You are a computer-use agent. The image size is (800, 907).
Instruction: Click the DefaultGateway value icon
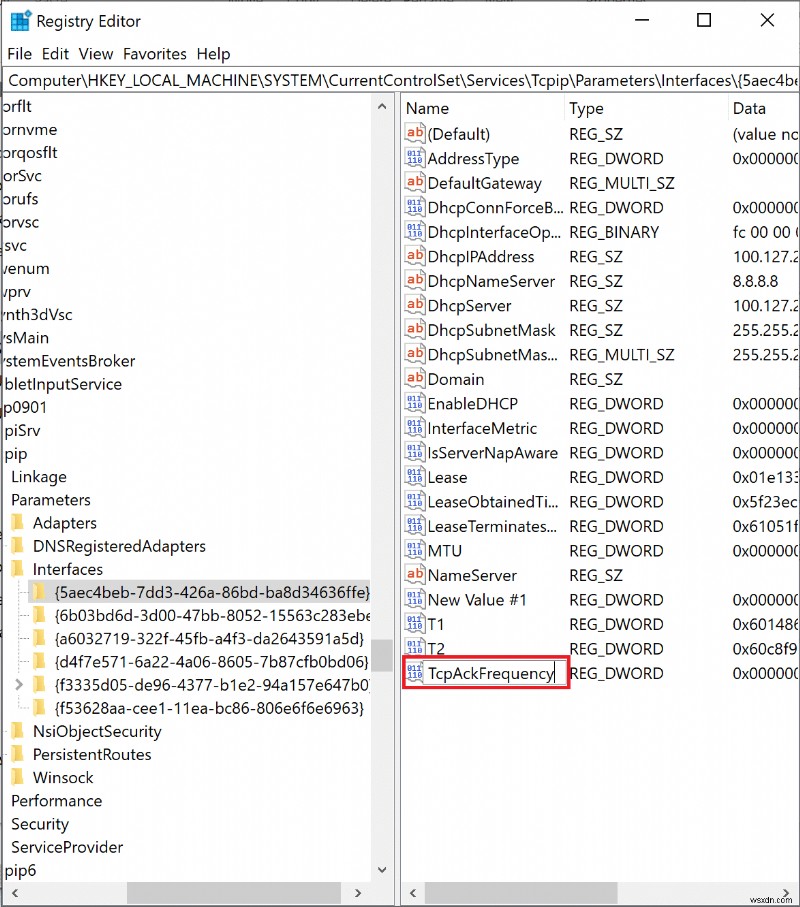(415, 183)
